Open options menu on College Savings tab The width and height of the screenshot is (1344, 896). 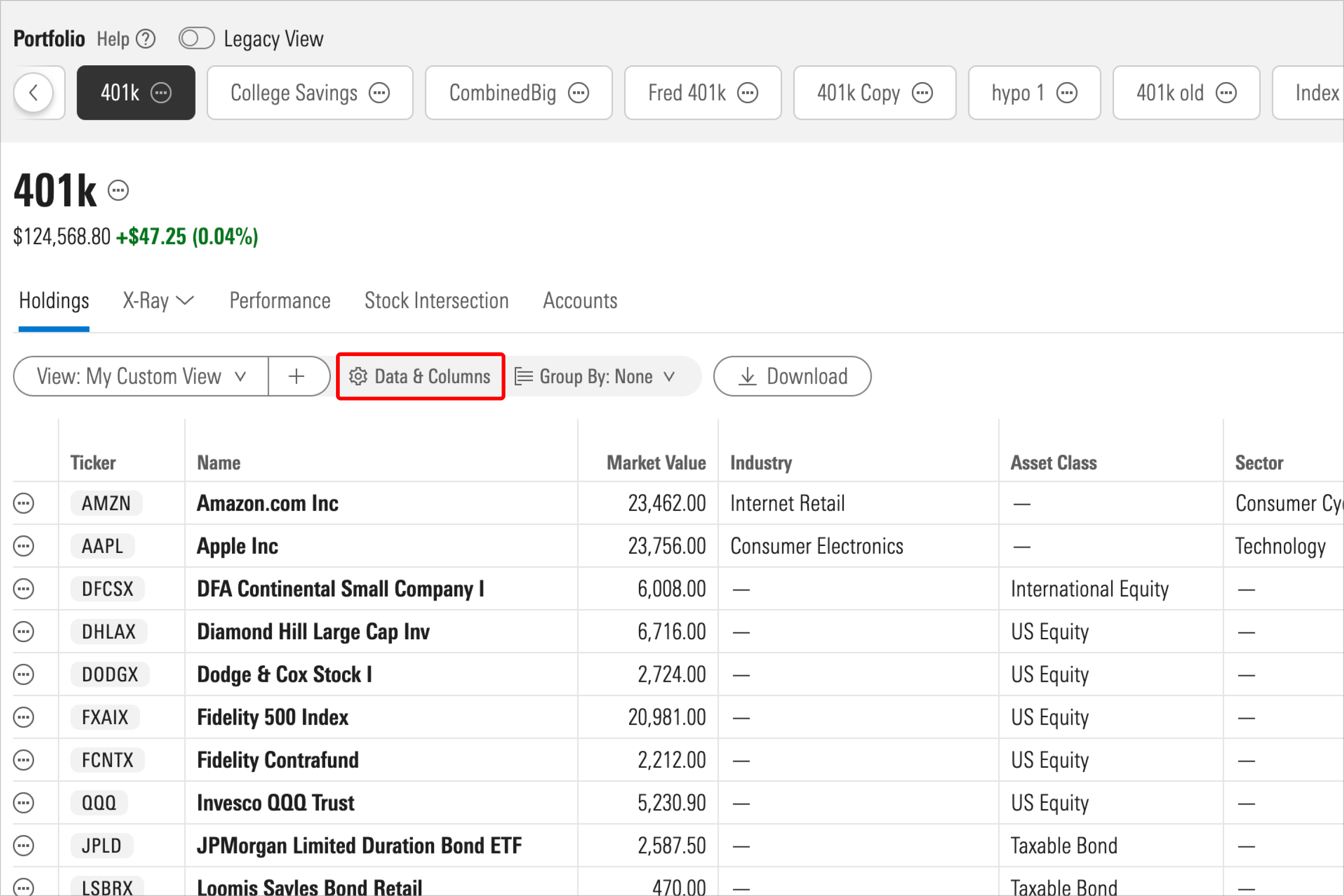coord(379,92)
